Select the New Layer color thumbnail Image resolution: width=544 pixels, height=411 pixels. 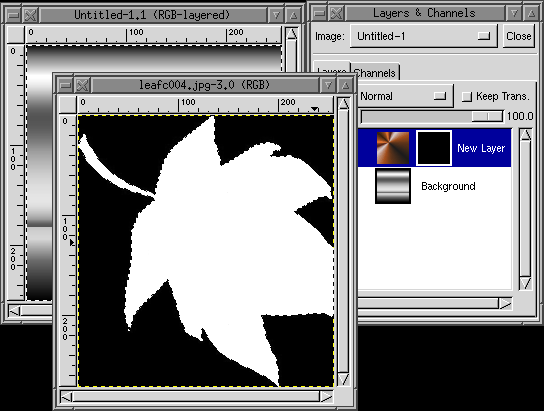(x=393, y=148)
